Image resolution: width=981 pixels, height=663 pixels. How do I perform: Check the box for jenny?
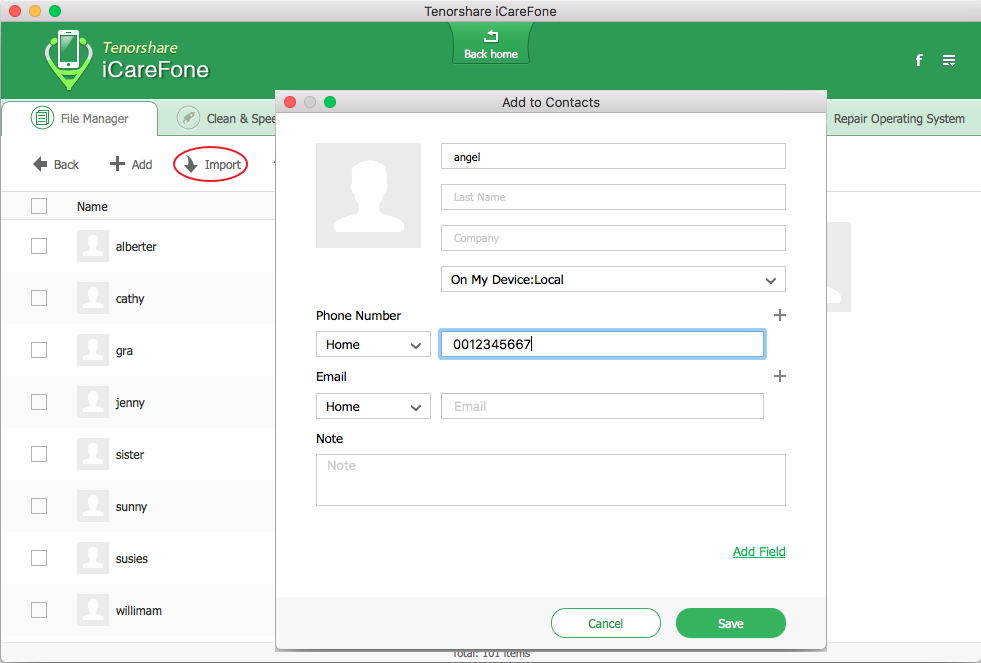(39, 402)
